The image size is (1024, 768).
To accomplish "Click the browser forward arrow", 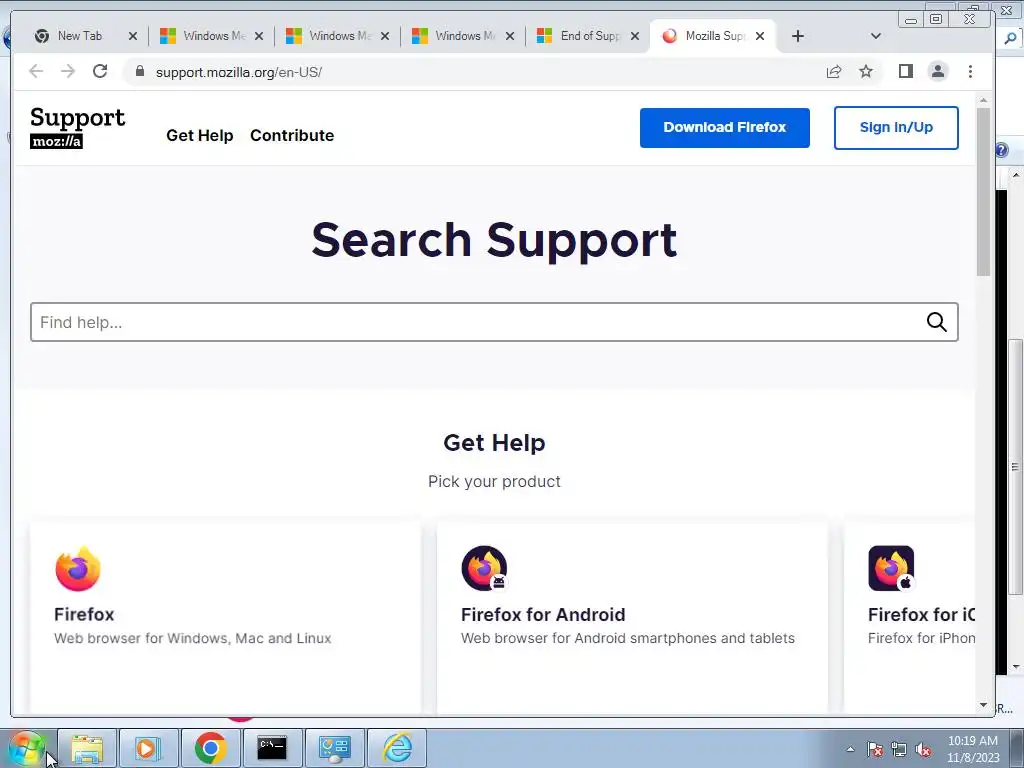I will [68, 71].
